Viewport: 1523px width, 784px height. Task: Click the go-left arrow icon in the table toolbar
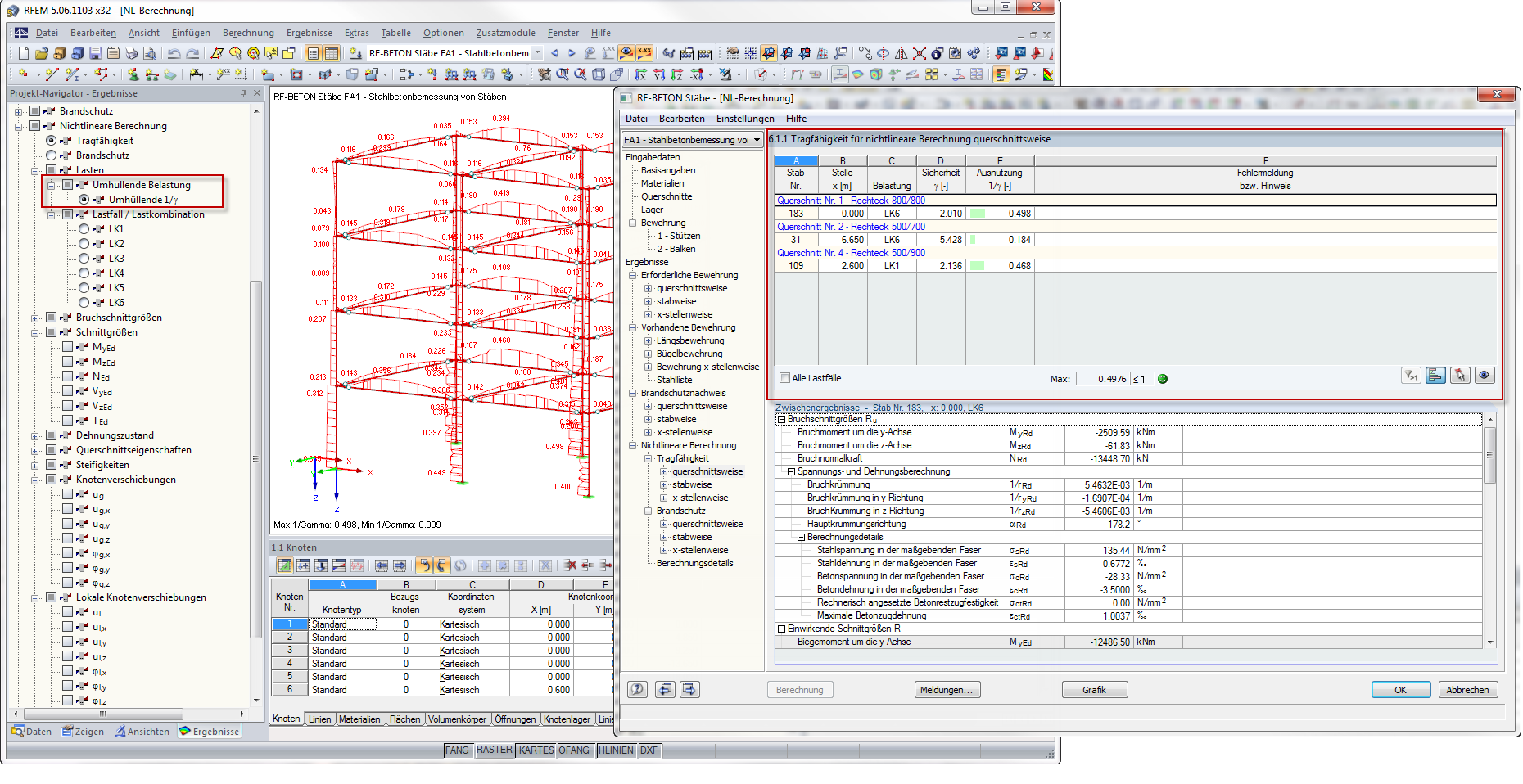pos(382,565)
